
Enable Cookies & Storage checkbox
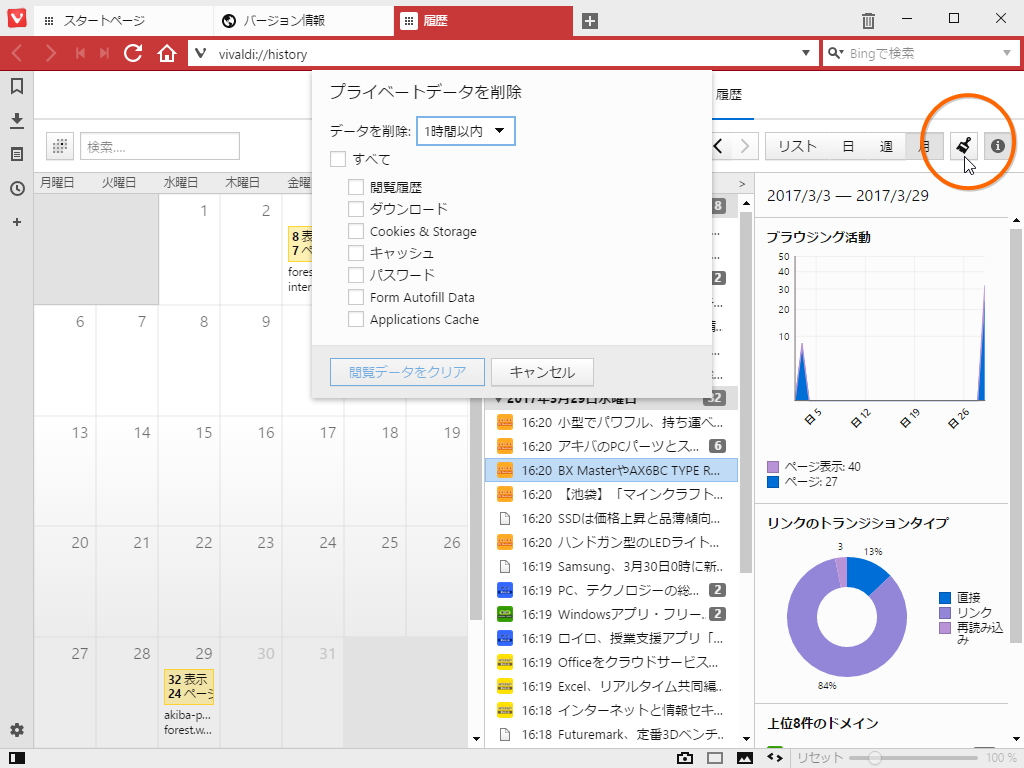point(356,231)
